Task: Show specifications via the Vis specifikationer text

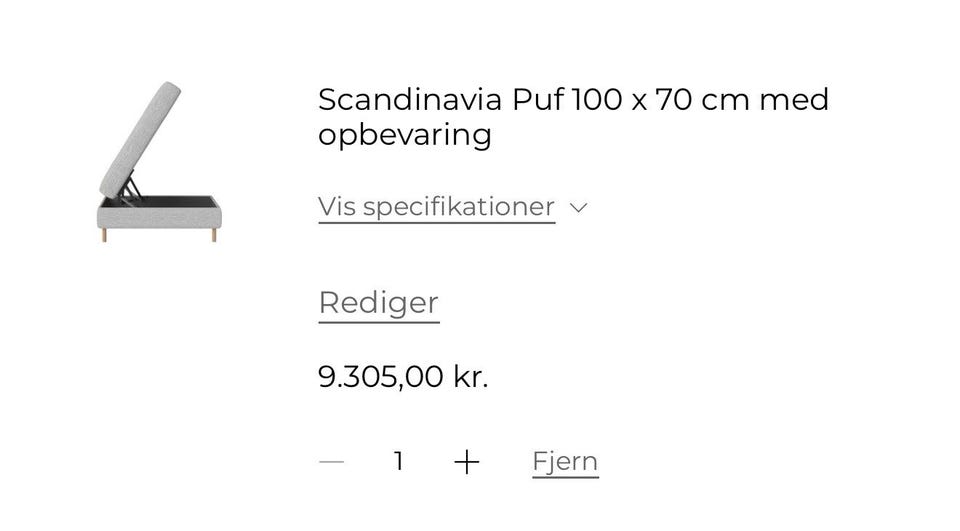Action: coord(436,207)
